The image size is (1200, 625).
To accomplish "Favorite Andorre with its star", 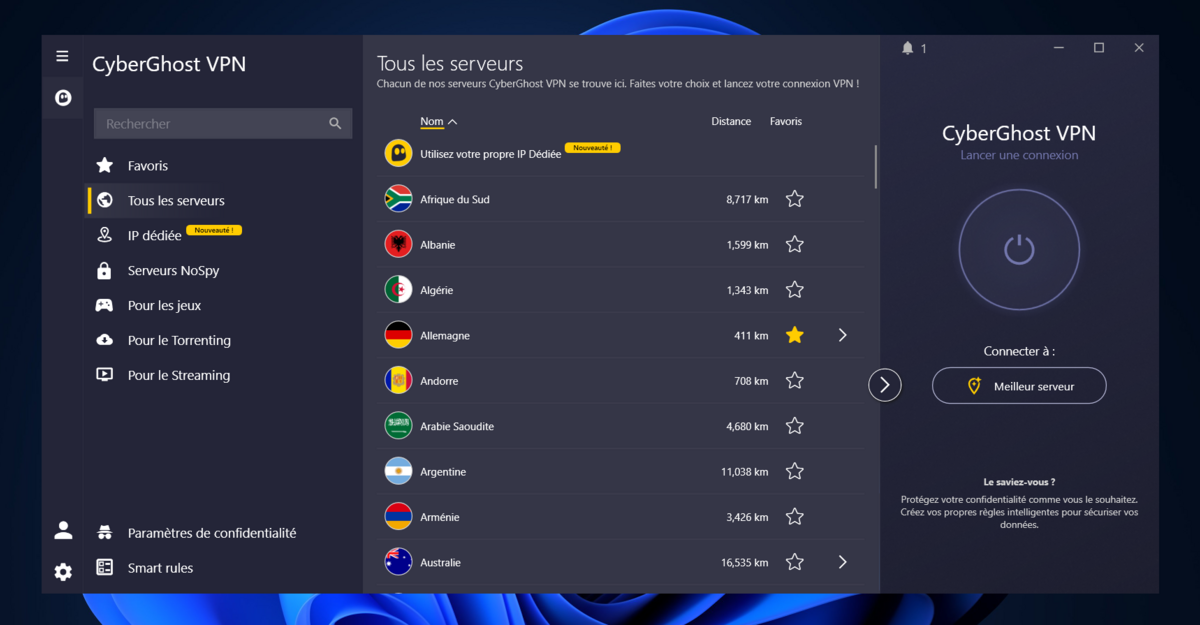I will click(795, 381).
